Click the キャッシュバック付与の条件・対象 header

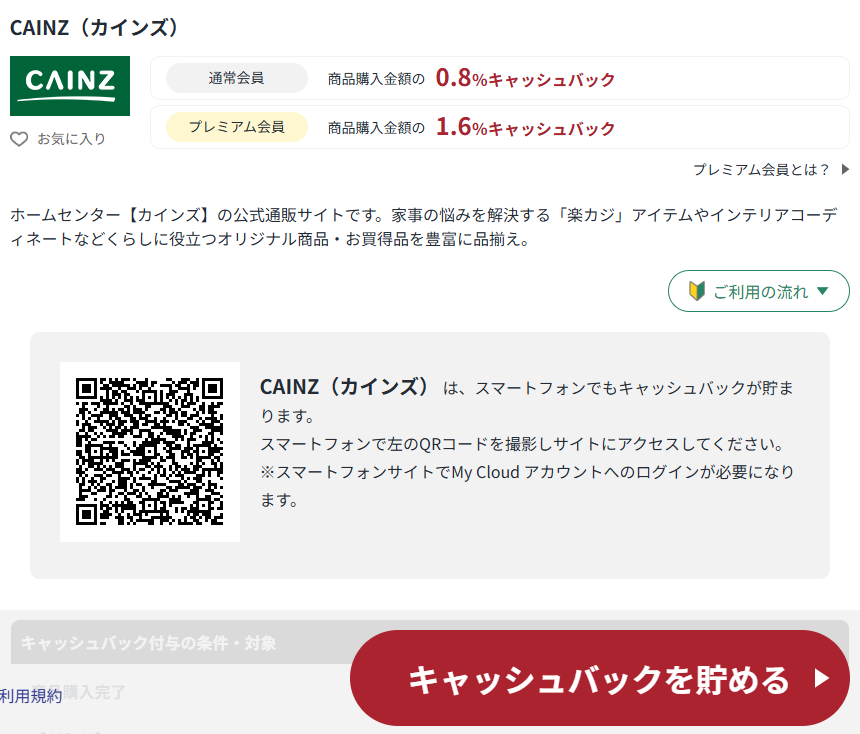149,642
